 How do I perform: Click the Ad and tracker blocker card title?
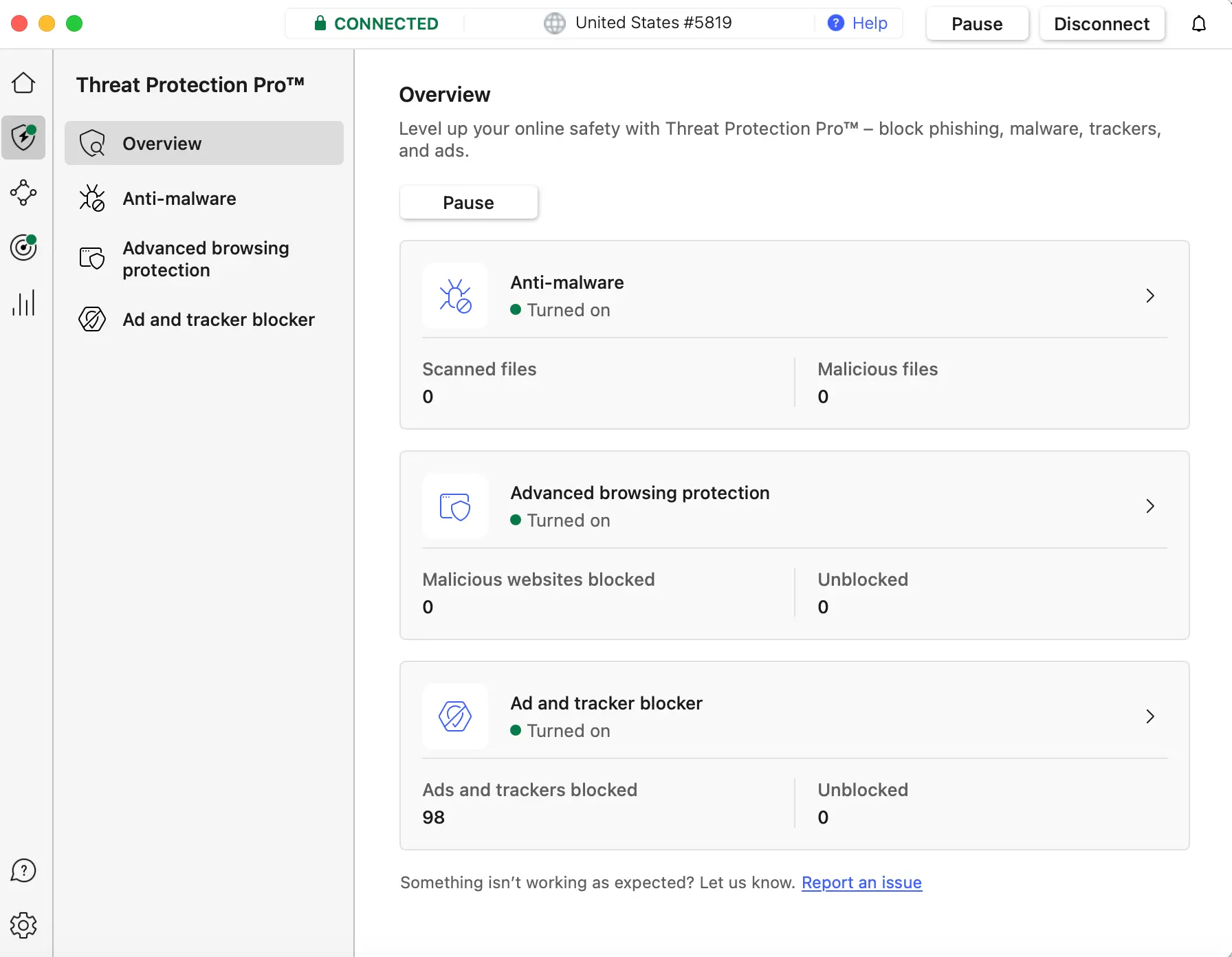click(606, 703)
